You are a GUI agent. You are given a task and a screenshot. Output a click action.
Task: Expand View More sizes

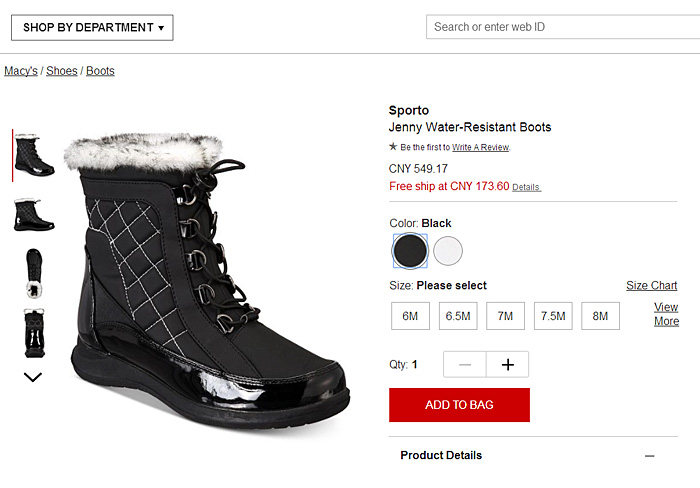(666, 314)
